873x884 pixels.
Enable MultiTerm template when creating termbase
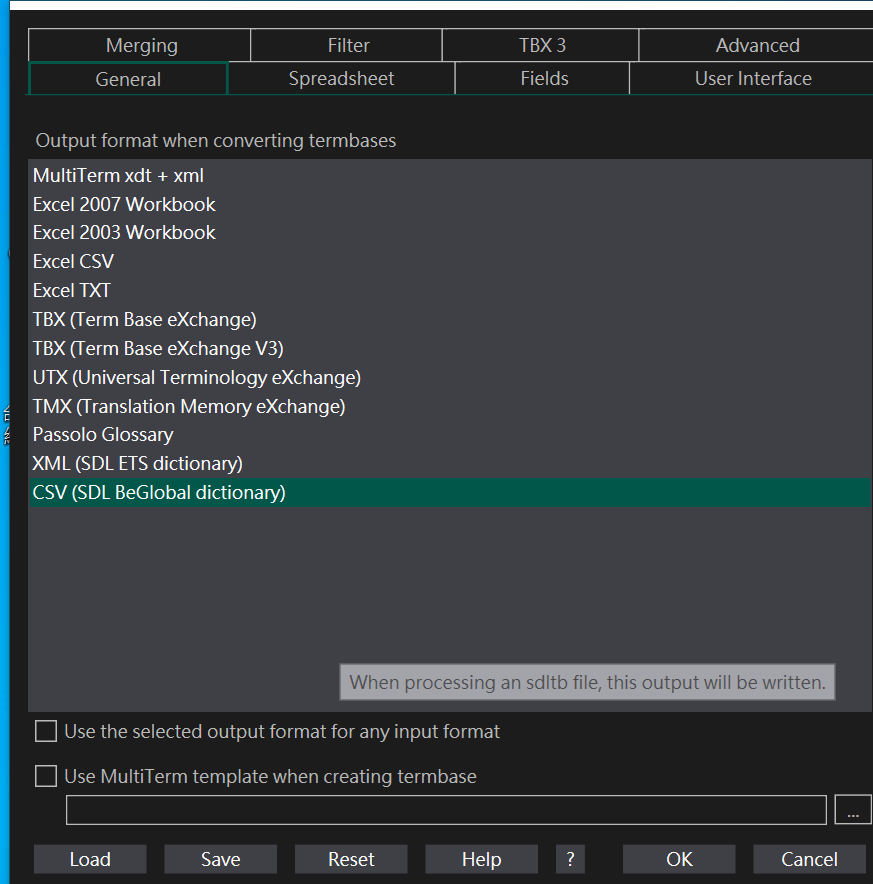45,776
